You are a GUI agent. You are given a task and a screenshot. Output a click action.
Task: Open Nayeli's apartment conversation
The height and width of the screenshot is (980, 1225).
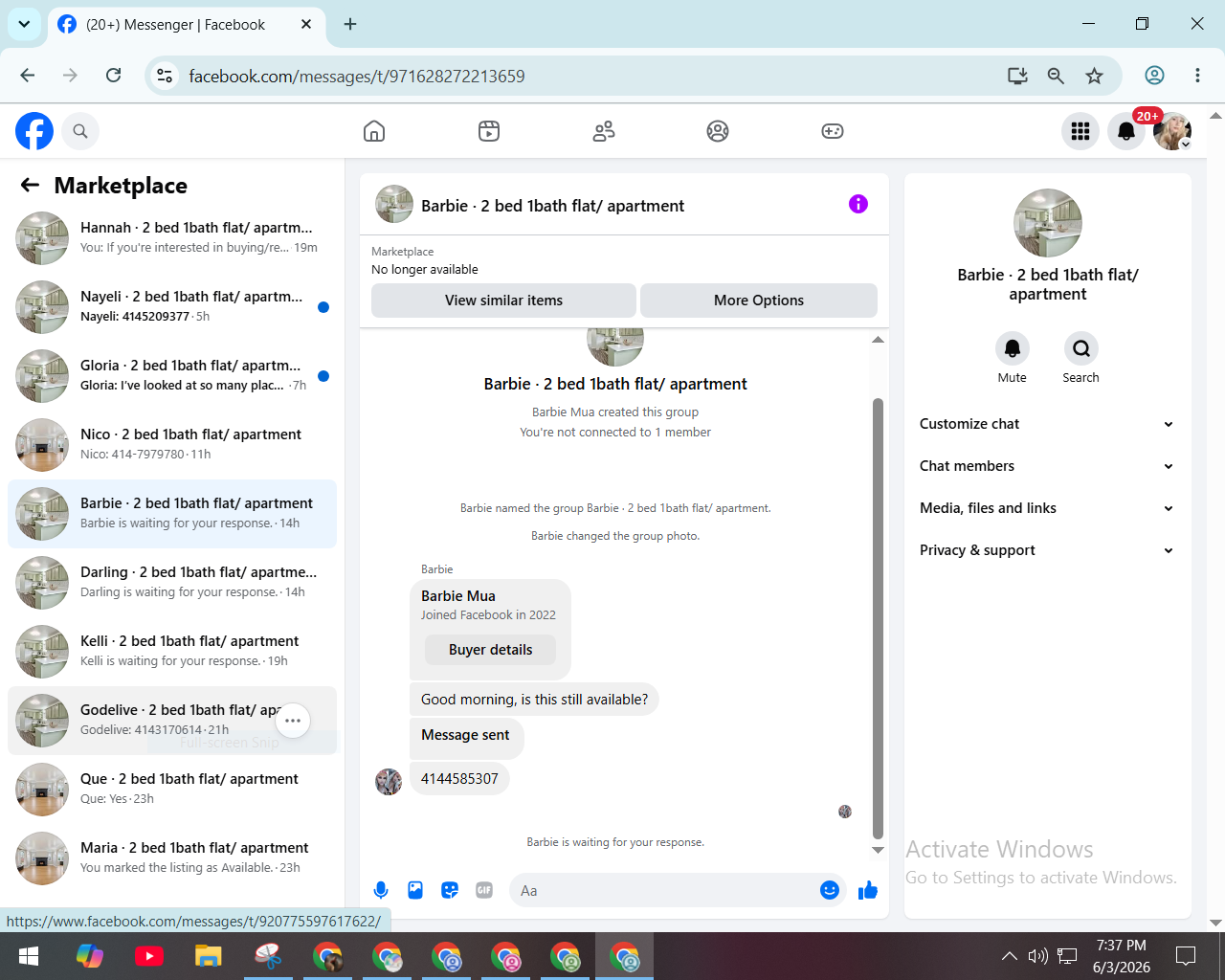(172, 307)
